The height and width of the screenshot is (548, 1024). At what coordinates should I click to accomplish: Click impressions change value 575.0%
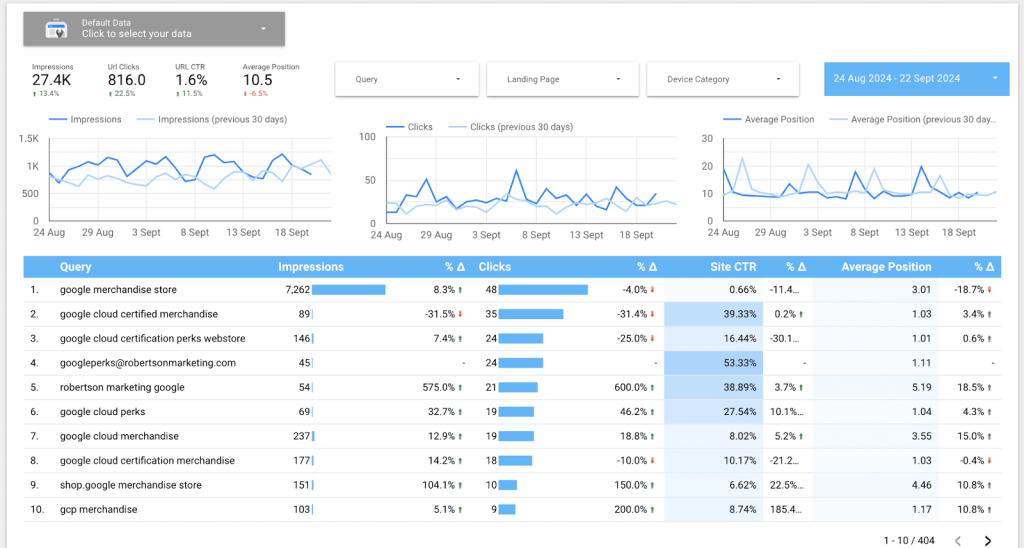click(x=439, y=387)
